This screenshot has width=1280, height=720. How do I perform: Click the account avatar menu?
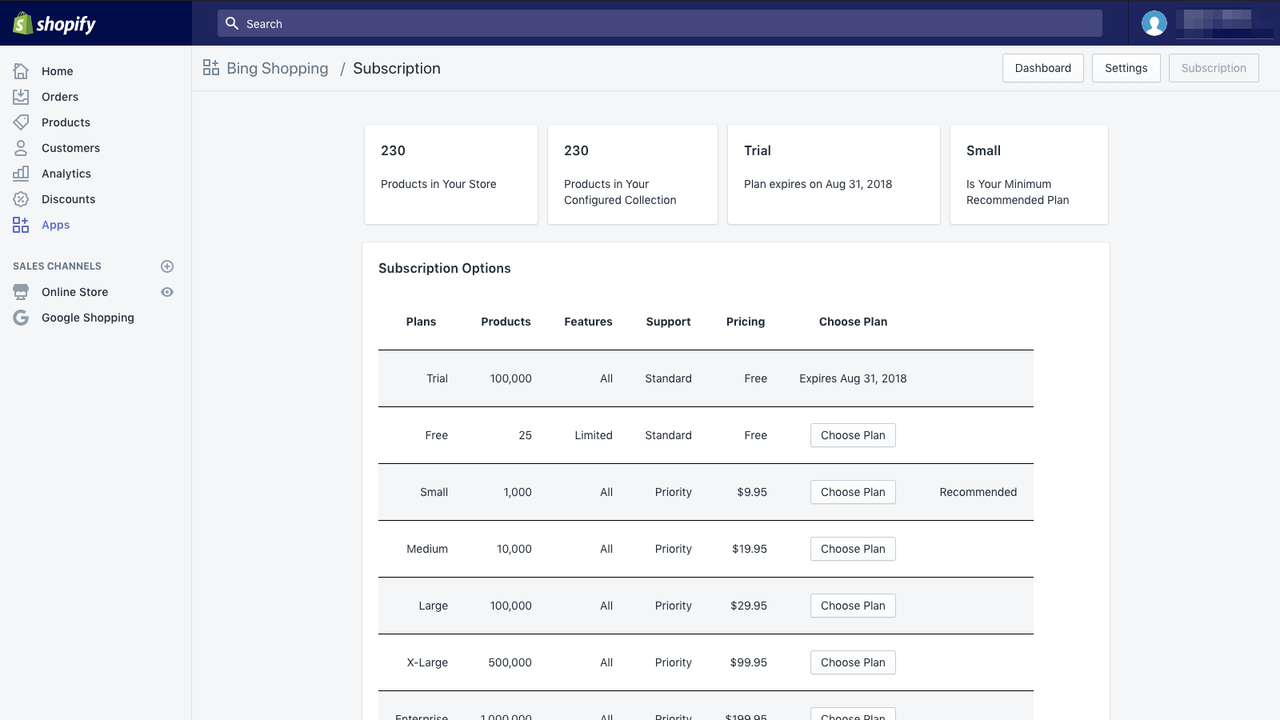tap(1154, 23)
